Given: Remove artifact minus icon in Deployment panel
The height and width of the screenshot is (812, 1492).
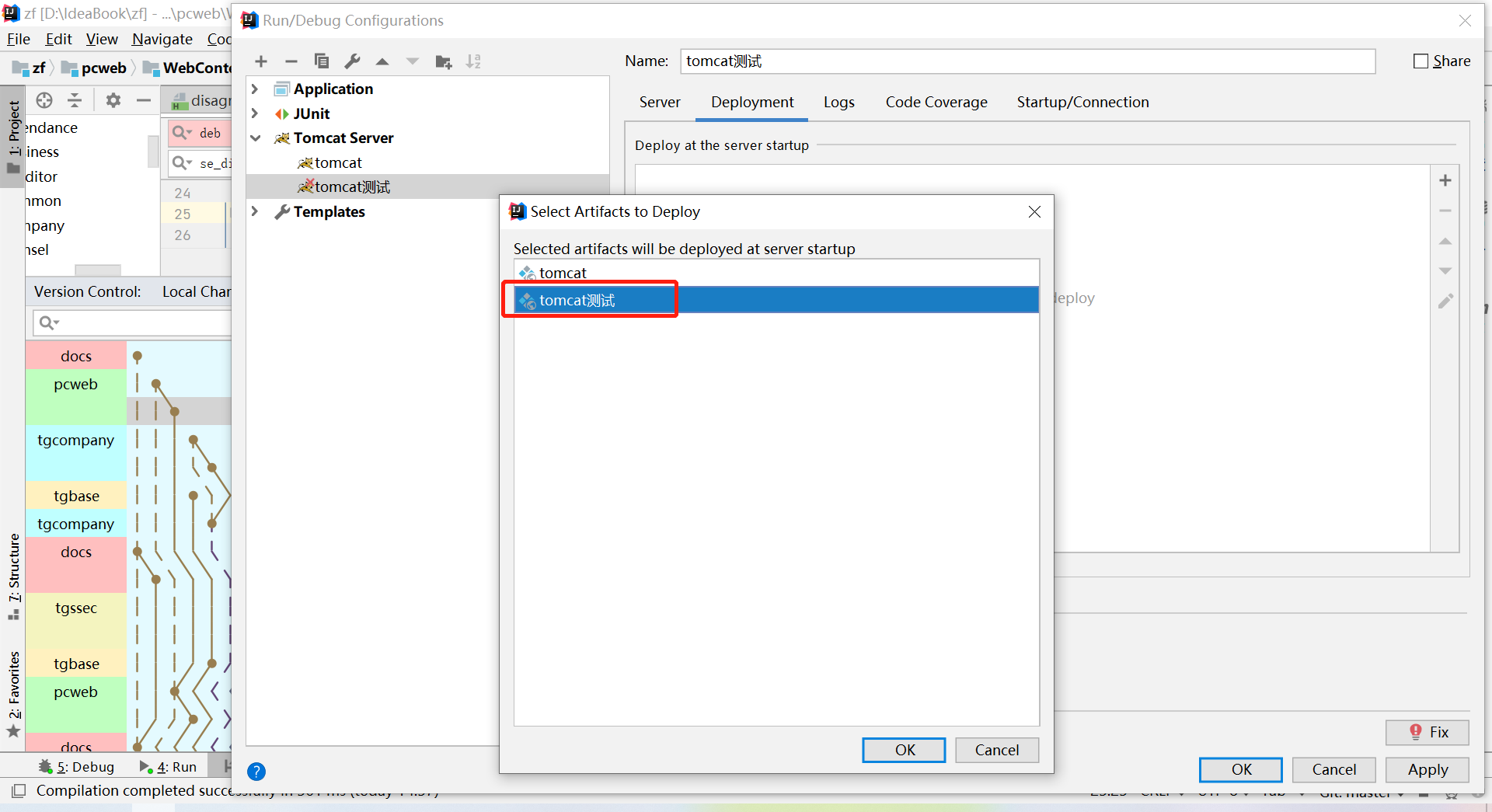Looking at the screenshot, I should pos(1445,211).
